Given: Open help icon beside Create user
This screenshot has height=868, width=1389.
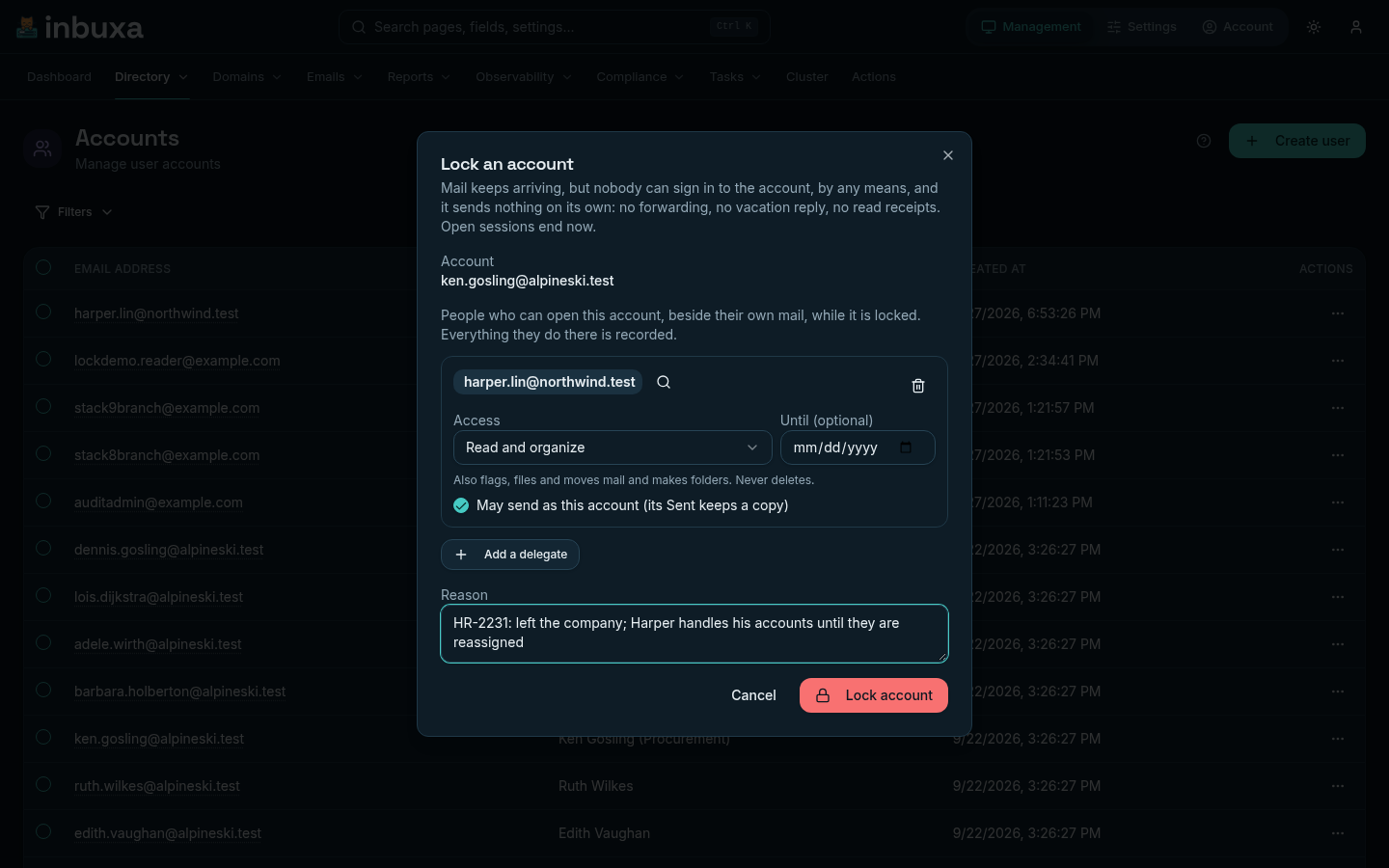Looking at the screenshot, I should pos(1204,141).
